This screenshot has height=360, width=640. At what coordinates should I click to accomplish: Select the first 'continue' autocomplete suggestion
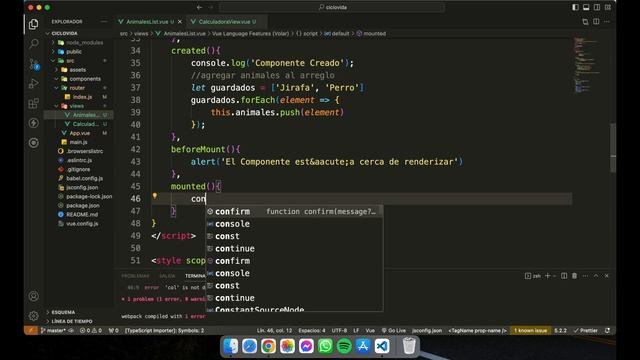[x=294, y=249]
